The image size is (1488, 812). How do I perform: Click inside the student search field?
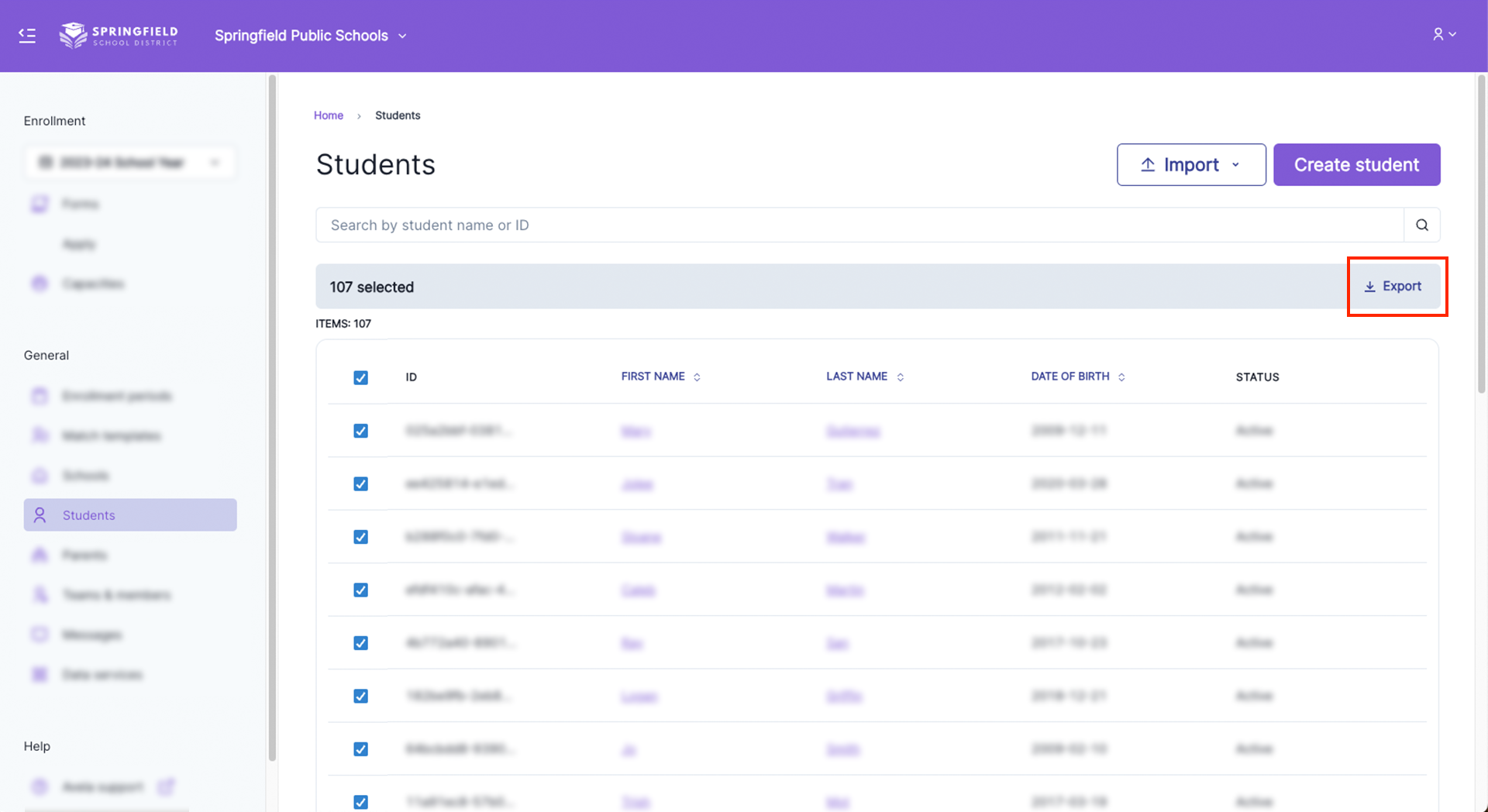[x=697, y=225]
